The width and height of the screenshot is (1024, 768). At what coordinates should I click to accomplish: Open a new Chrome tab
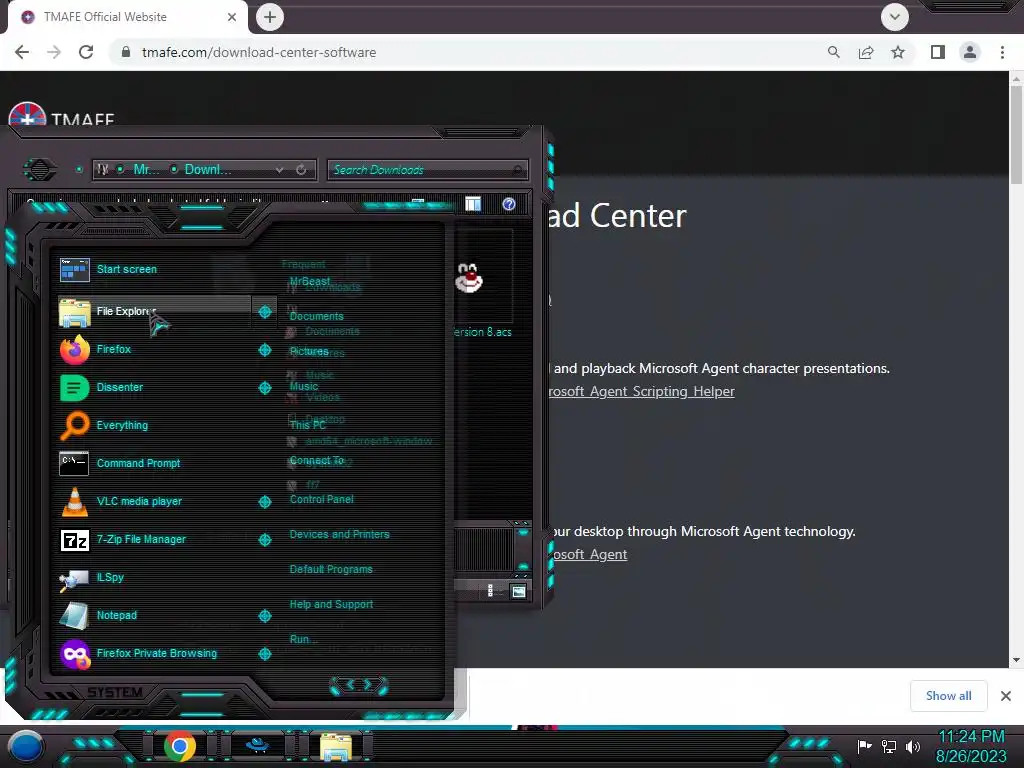tap(270, 17)
